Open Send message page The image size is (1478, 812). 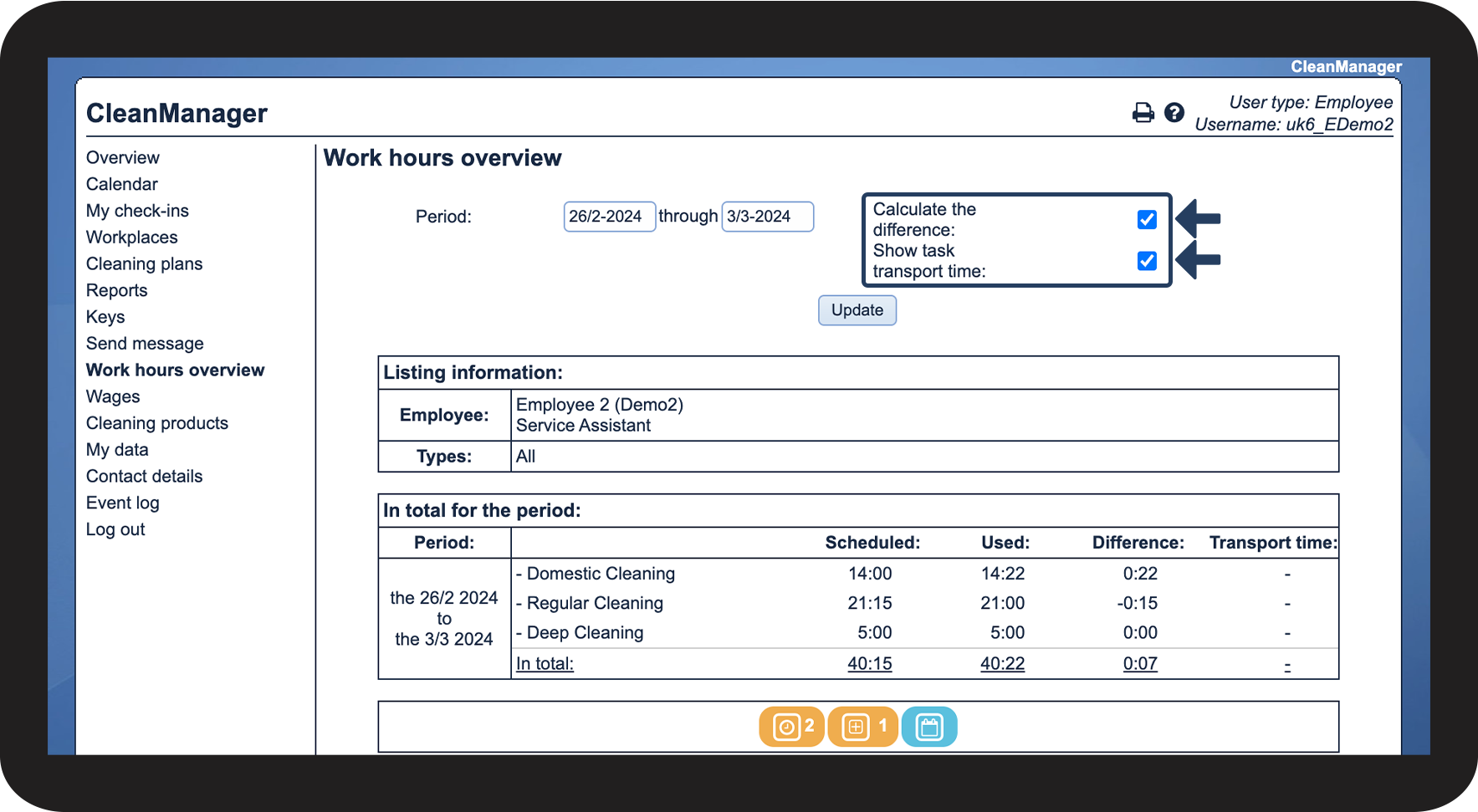click(x=145, y=344)
